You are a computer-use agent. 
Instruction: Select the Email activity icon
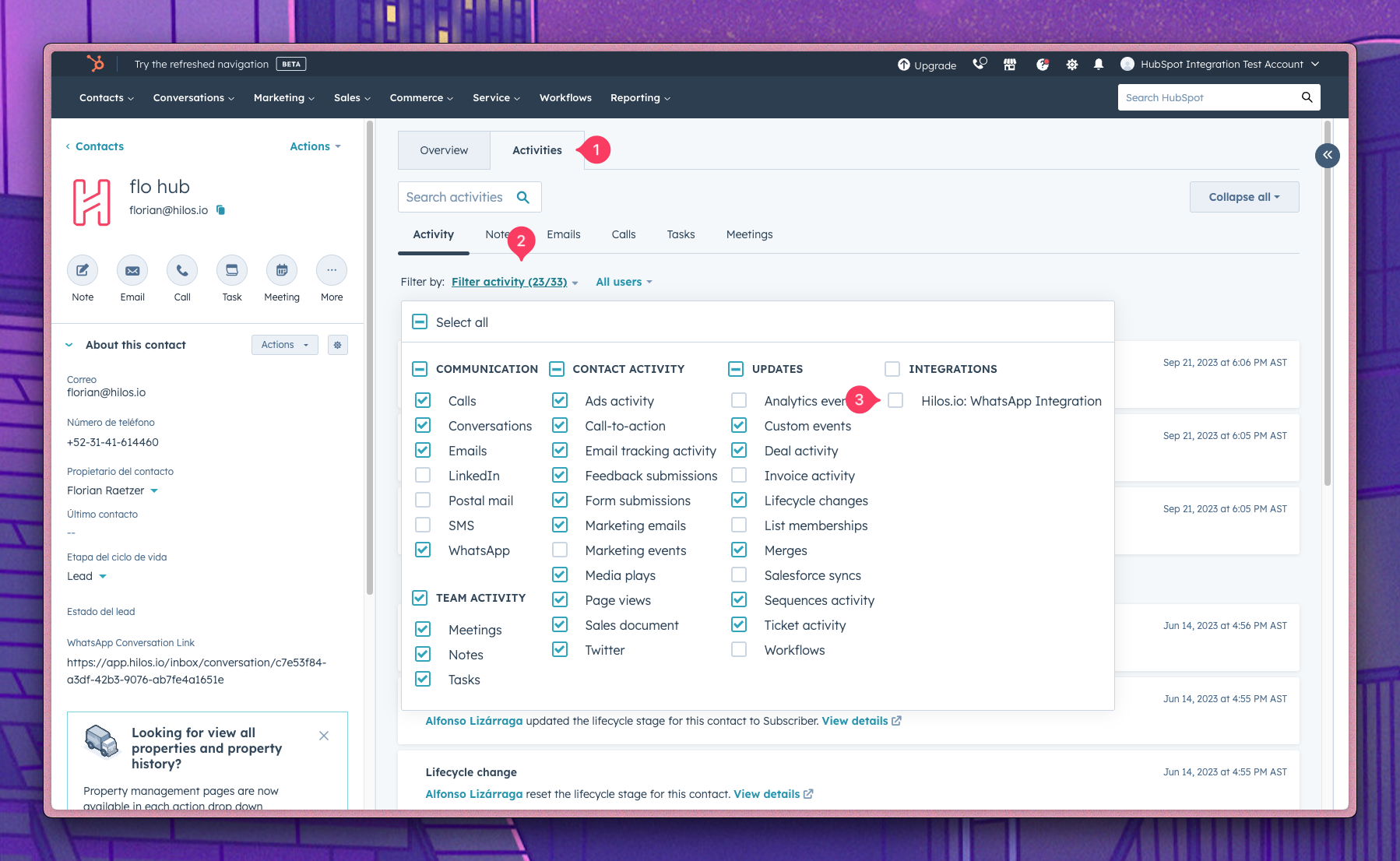coord(132,270)
